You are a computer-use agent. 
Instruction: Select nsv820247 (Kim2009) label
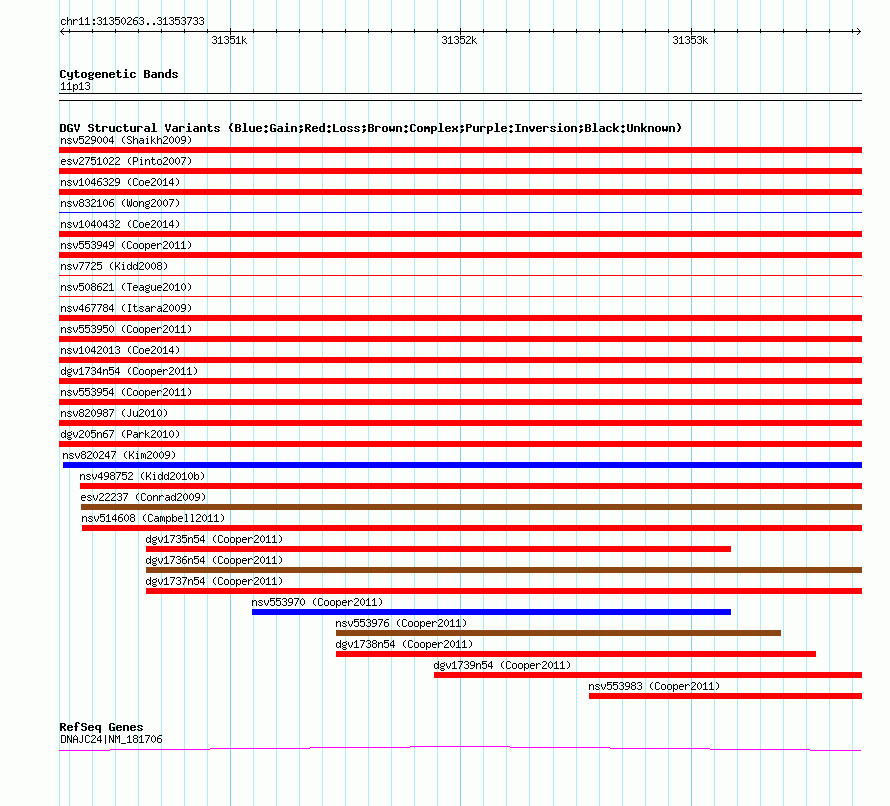point(119,455)
